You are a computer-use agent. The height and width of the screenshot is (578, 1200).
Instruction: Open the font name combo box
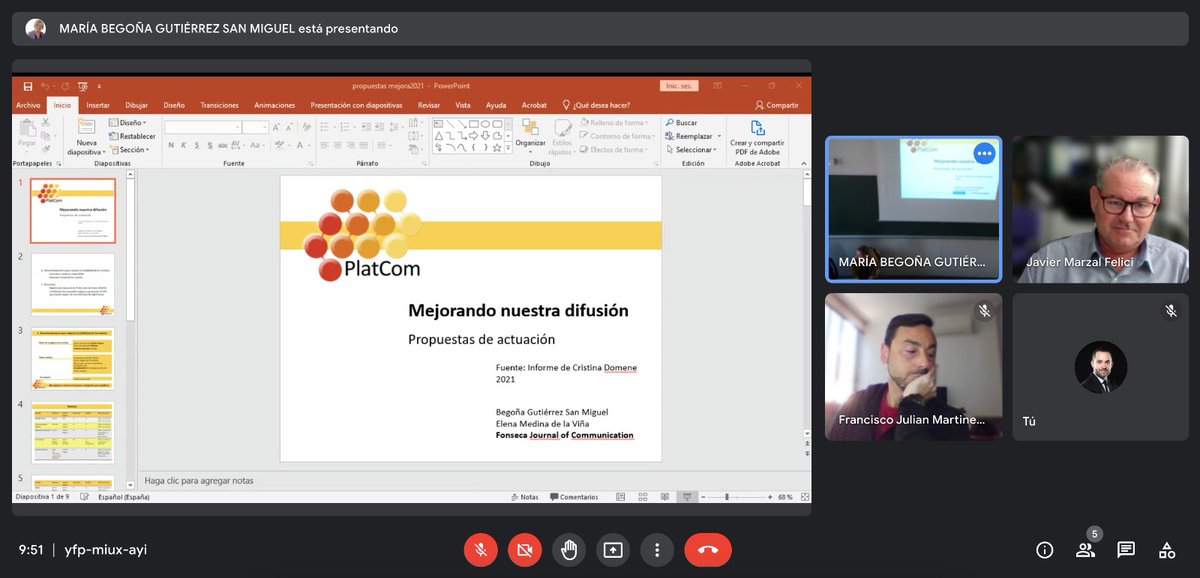[203, 127]
